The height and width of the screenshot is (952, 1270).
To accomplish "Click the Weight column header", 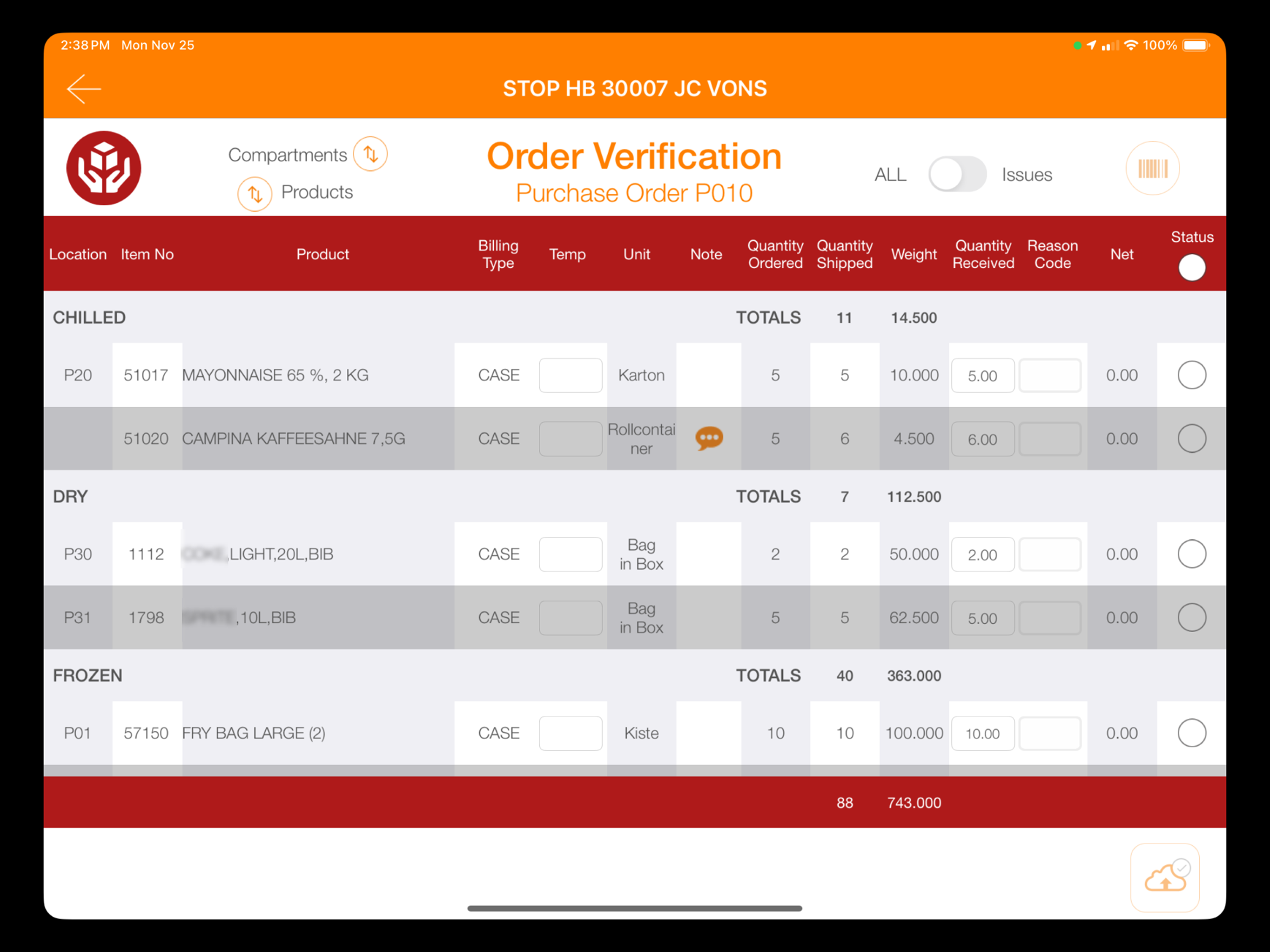I will pos(913,254).
